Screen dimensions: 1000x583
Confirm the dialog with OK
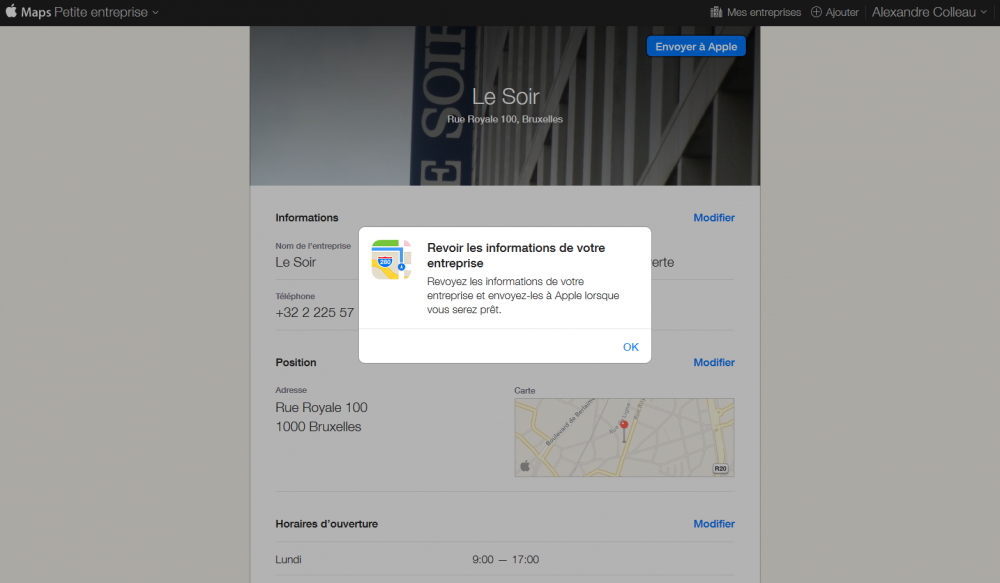[x=631, y=347]
